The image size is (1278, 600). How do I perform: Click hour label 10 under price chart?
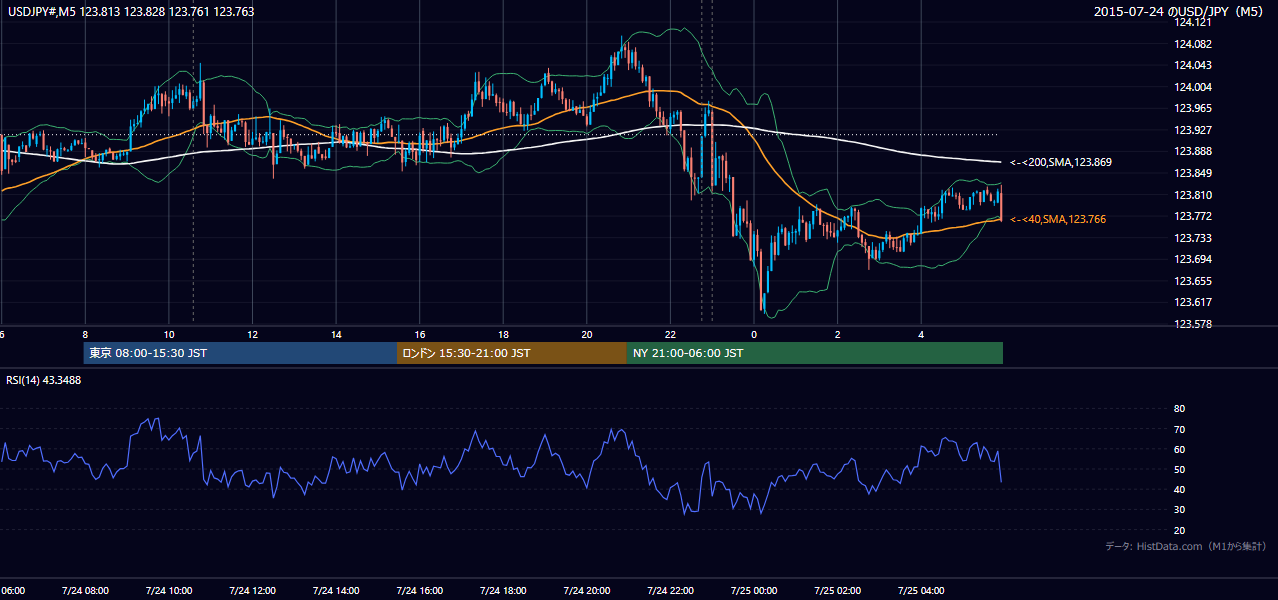(169, 334)
